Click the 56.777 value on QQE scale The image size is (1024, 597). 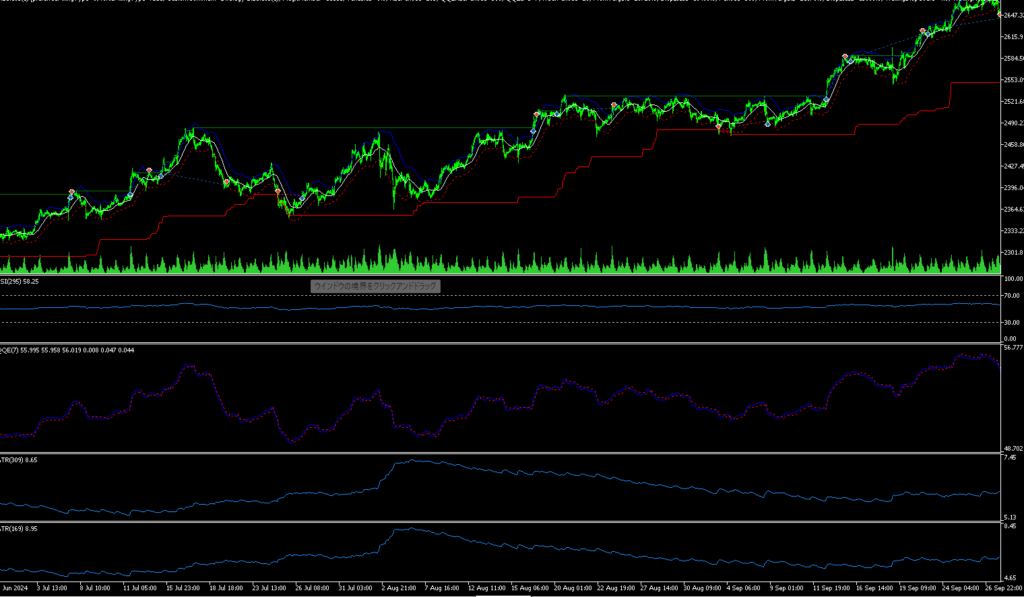(x=1011, y=348)
